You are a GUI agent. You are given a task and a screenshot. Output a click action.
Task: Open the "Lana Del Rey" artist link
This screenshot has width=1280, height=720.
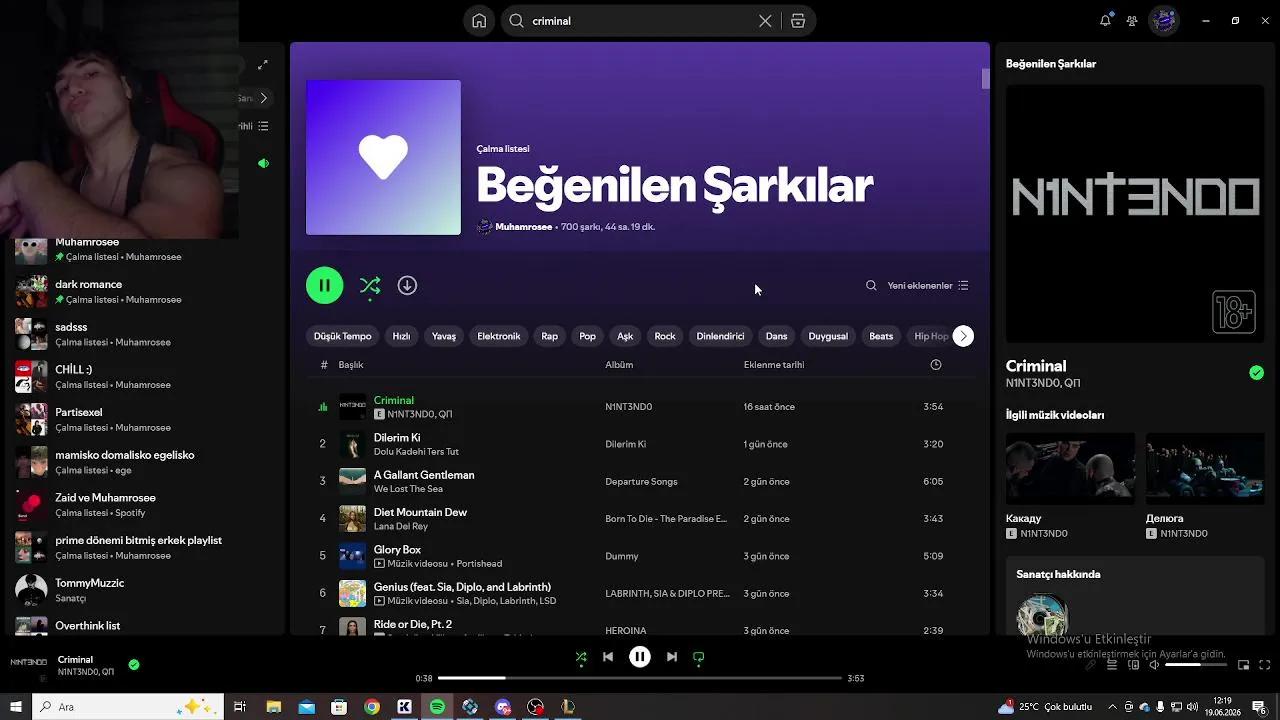pyautogui.click(x=401, y=526)
